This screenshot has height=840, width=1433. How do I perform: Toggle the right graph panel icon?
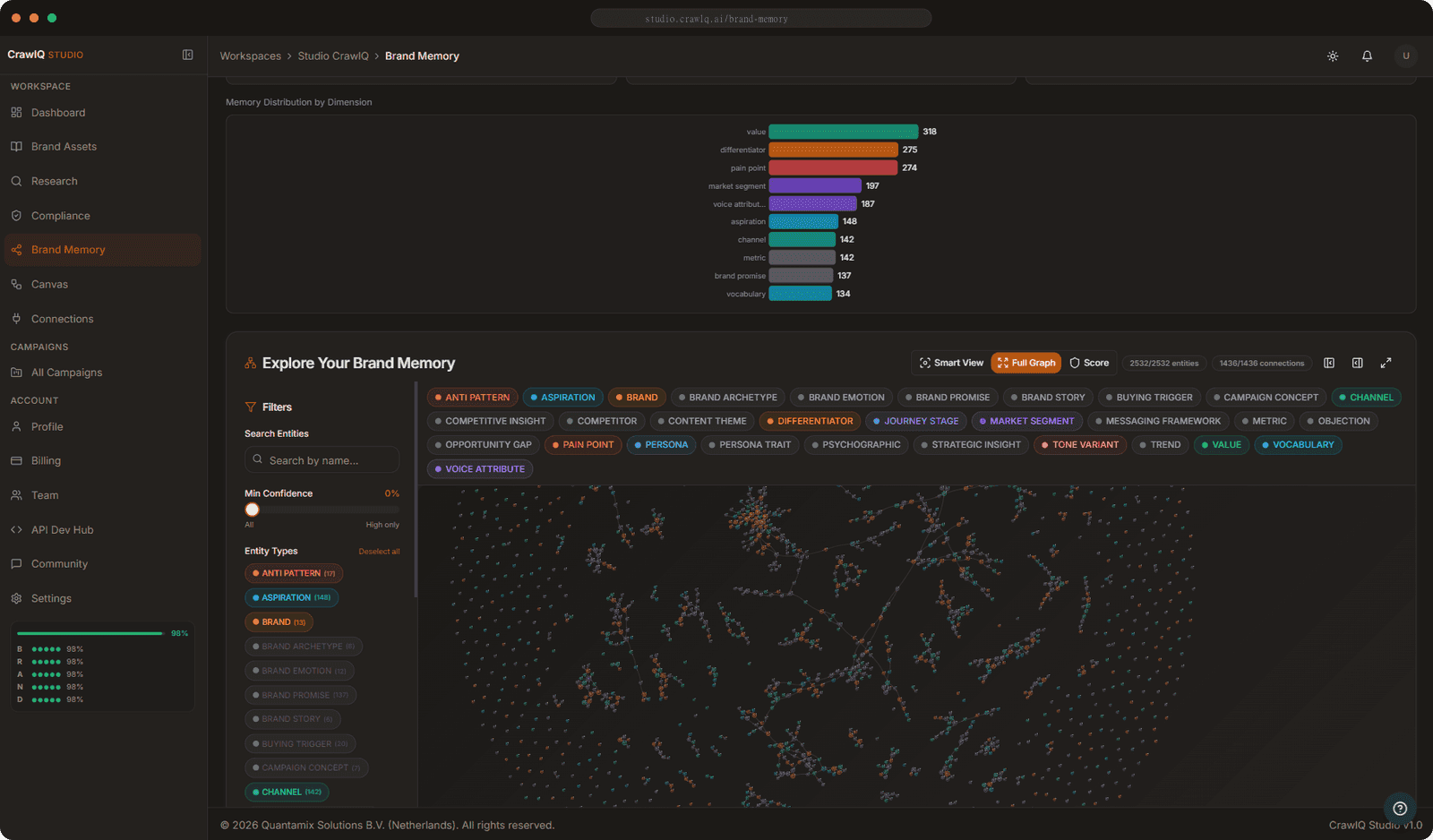click(x=1357, y=363)
